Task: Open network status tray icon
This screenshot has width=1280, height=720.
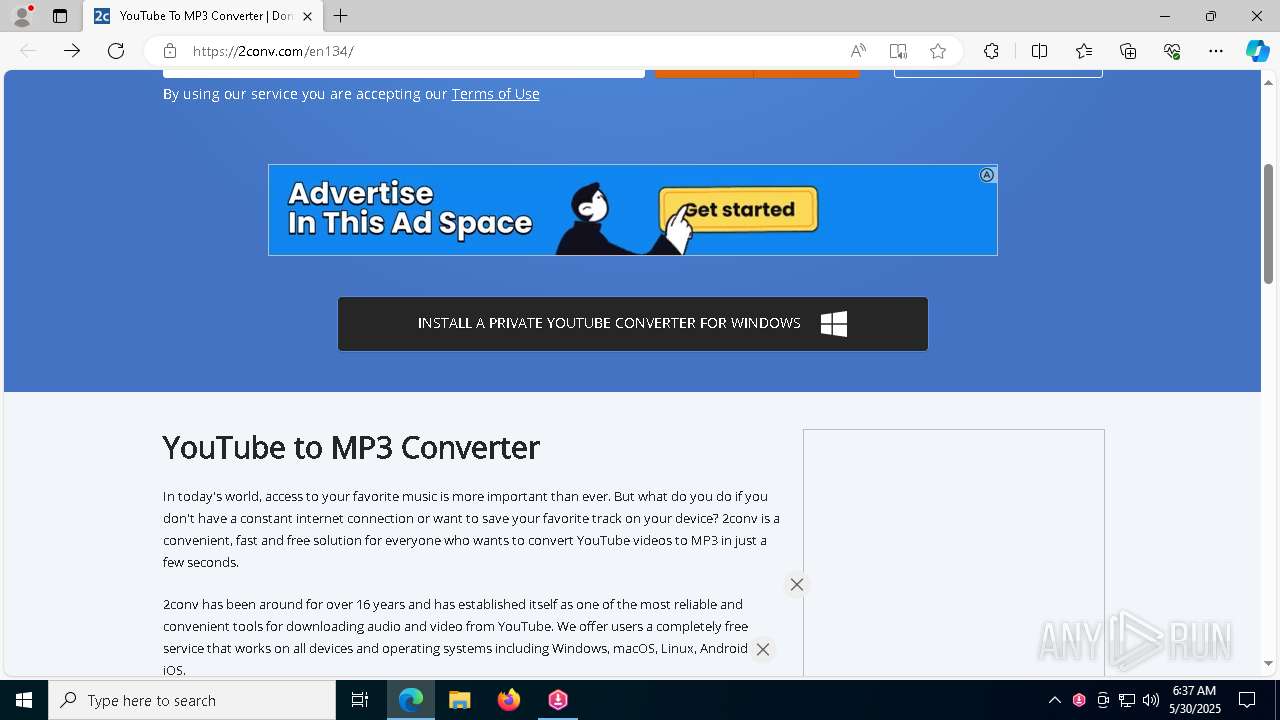Action: pos(1127,700)
